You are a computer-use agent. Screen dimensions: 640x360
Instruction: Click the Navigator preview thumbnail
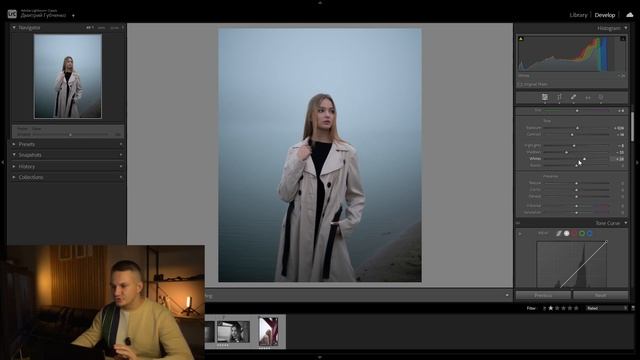tap(68, 76)
